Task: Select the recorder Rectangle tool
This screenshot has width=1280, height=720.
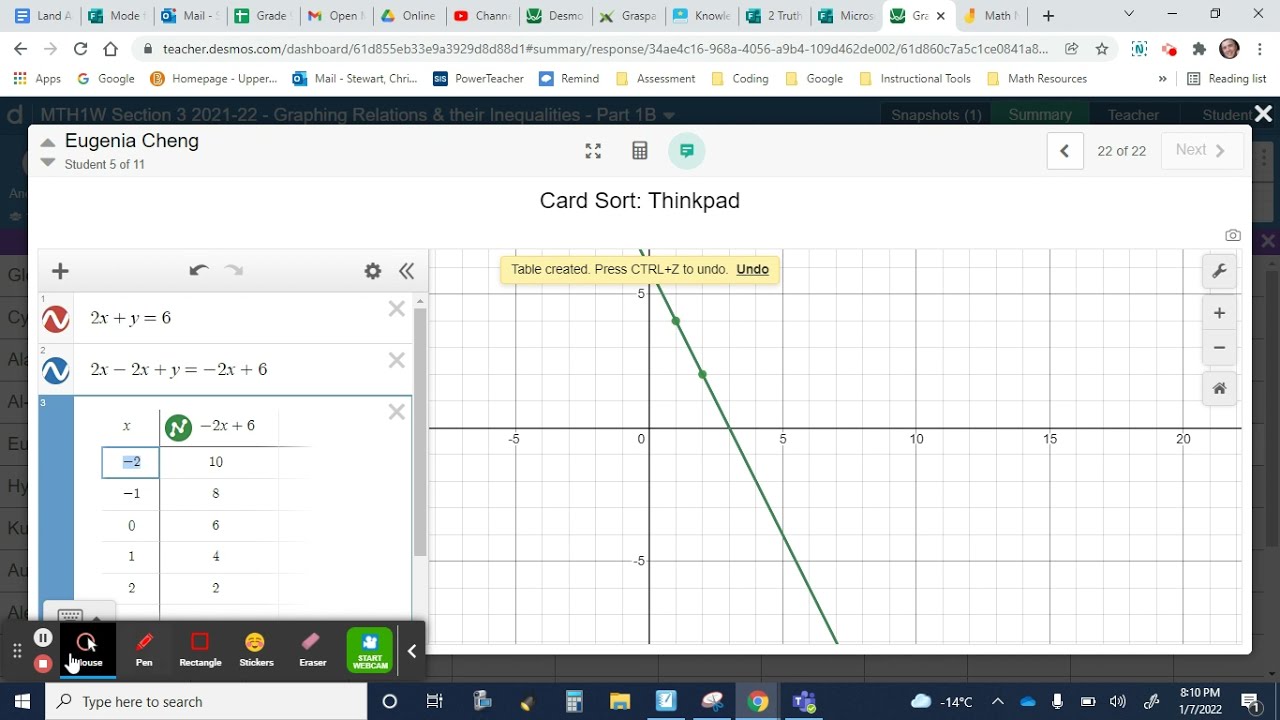Action: tap(200, 650)
